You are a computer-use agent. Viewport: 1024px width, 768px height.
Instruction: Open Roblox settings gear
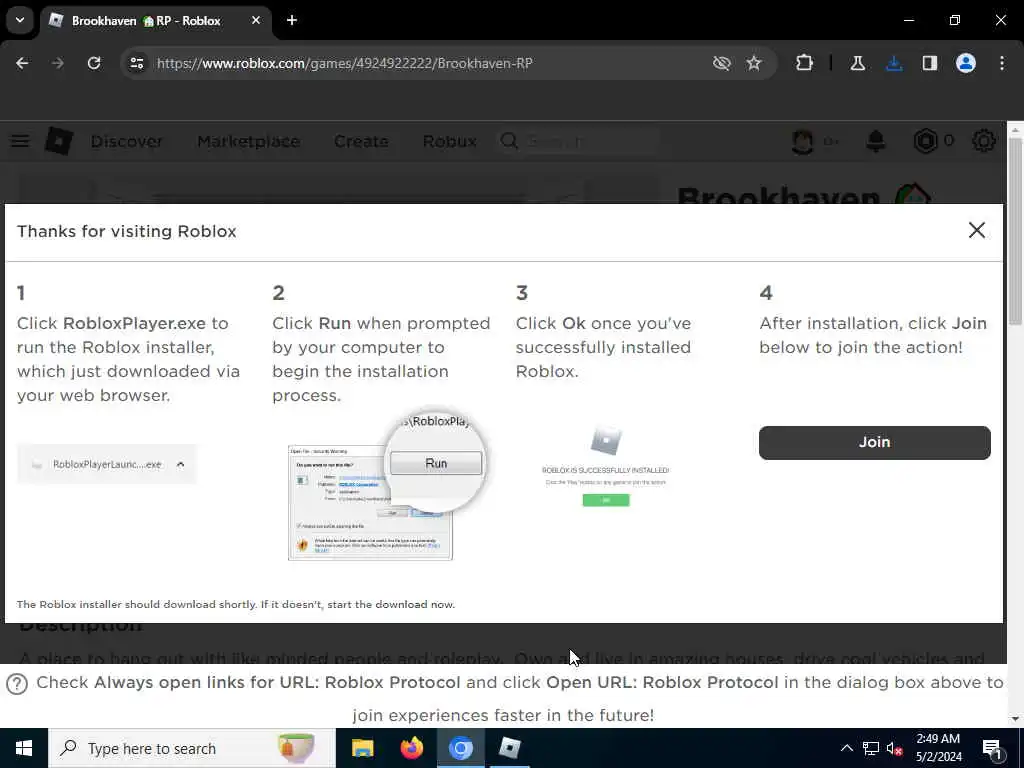[x=984, y=141]
